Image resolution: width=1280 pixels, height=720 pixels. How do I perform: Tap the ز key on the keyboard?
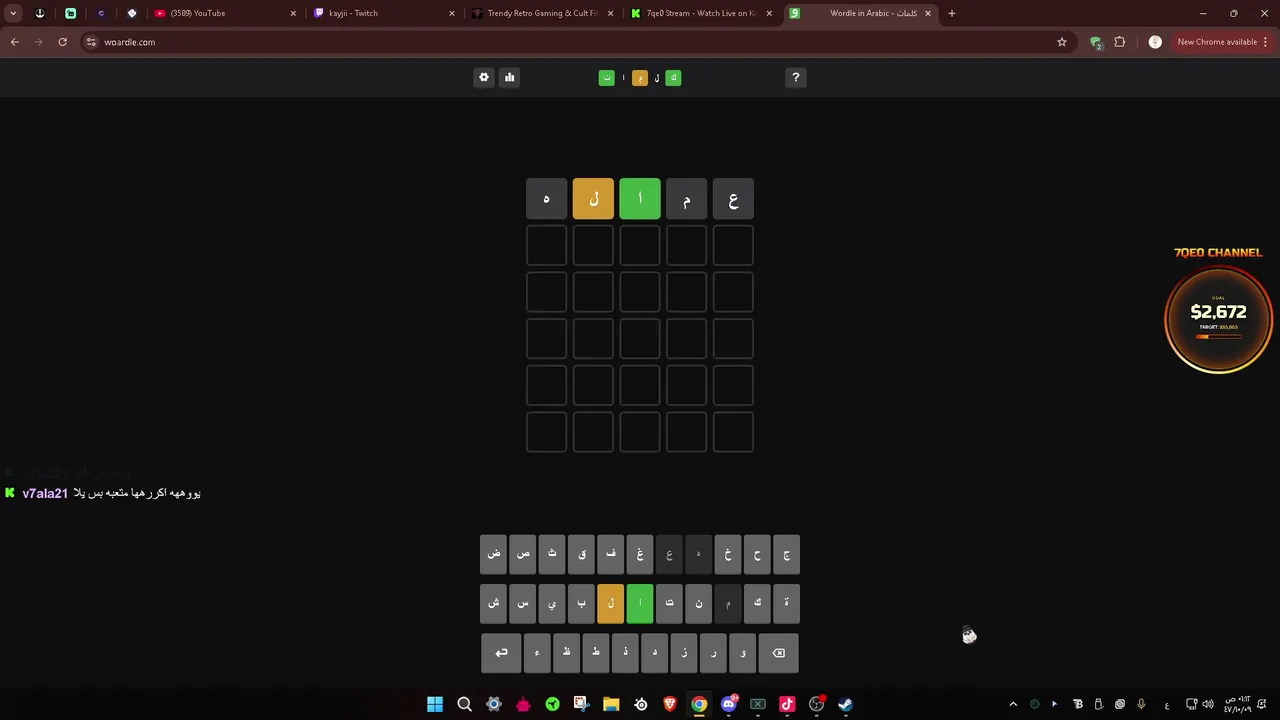(684, 653)
